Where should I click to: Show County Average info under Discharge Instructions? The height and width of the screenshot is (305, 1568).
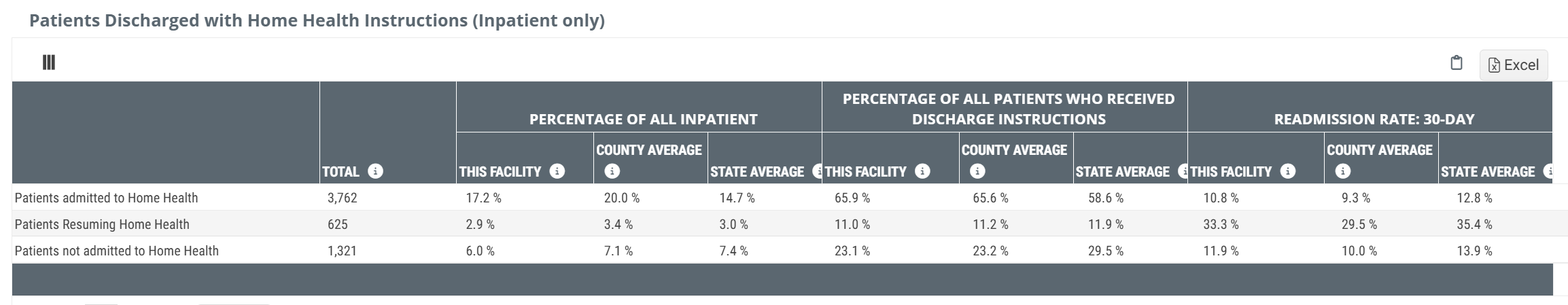click(977, 171)
